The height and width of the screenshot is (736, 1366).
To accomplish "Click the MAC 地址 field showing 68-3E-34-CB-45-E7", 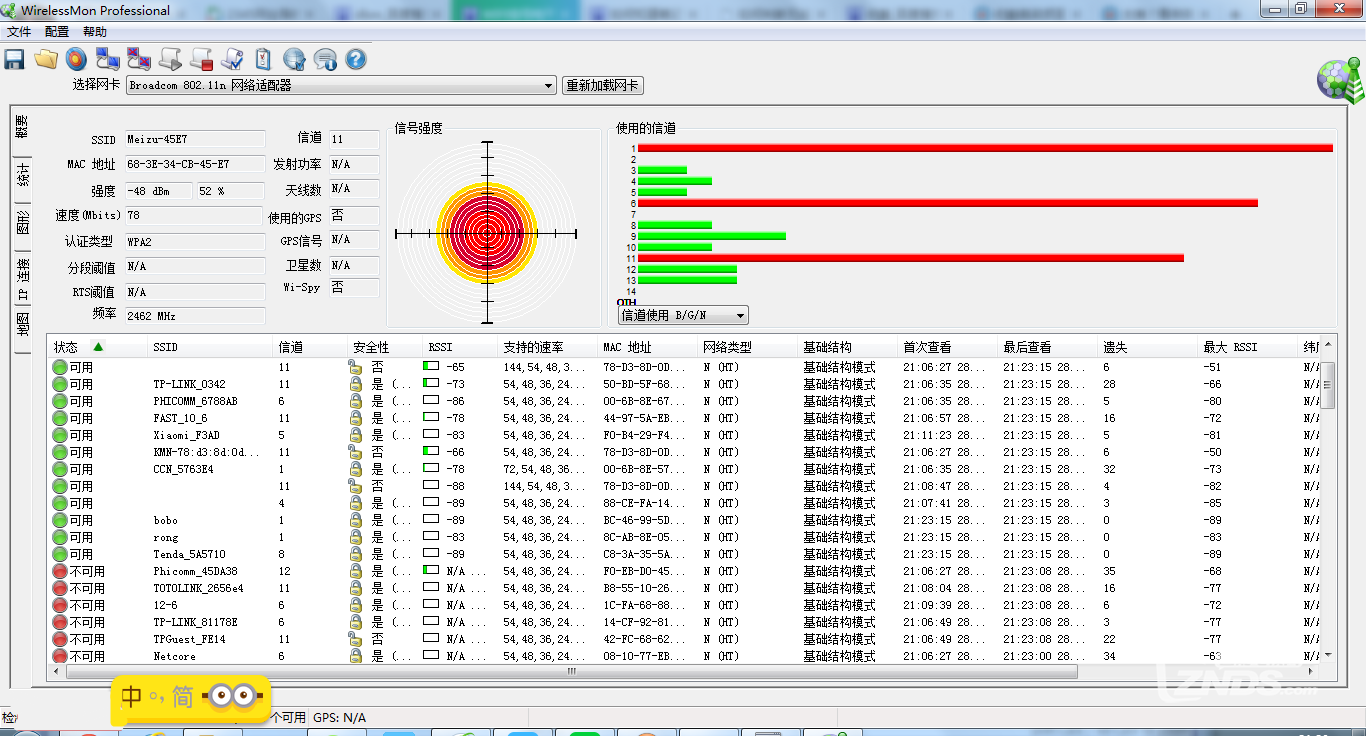I will (194, 164).
